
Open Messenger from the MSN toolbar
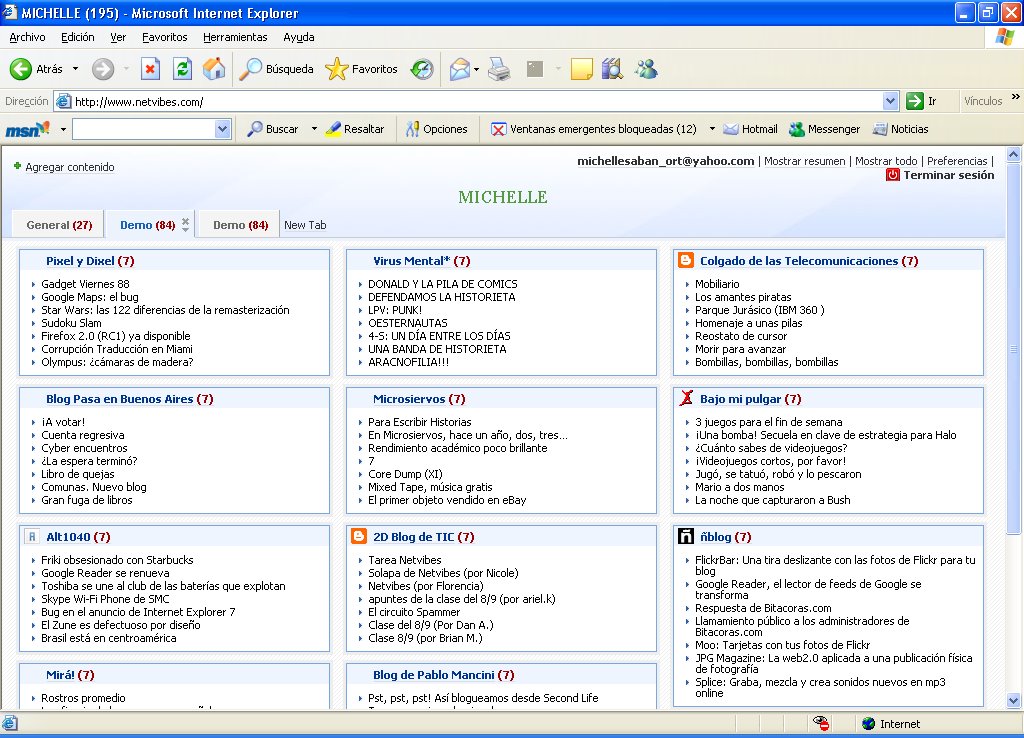[824, 129]
